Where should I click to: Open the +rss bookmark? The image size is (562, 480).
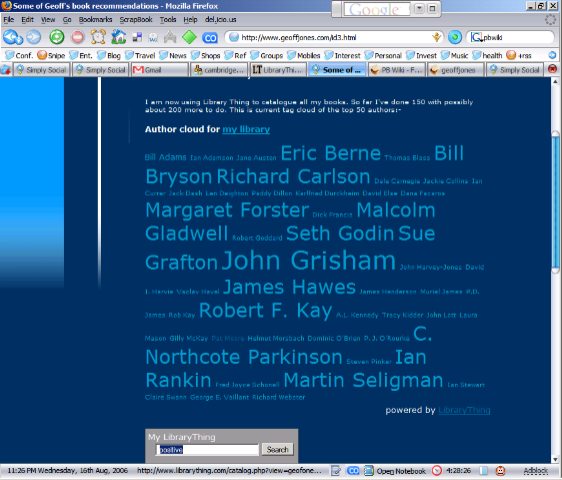519,55
